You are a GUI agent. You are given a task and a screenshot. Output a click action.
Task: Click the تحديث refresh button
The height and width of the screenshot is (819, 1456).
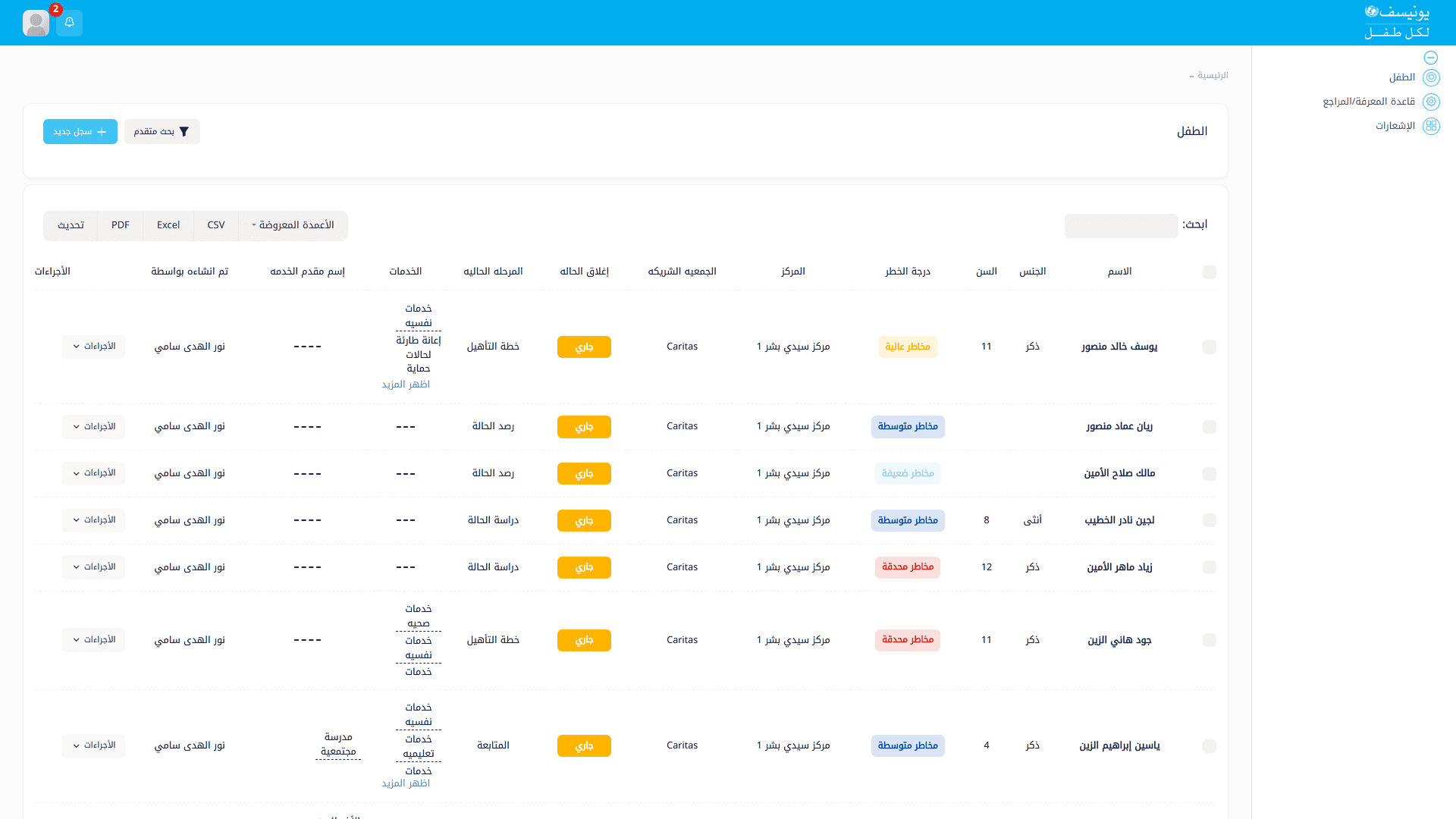click(71, 225)
